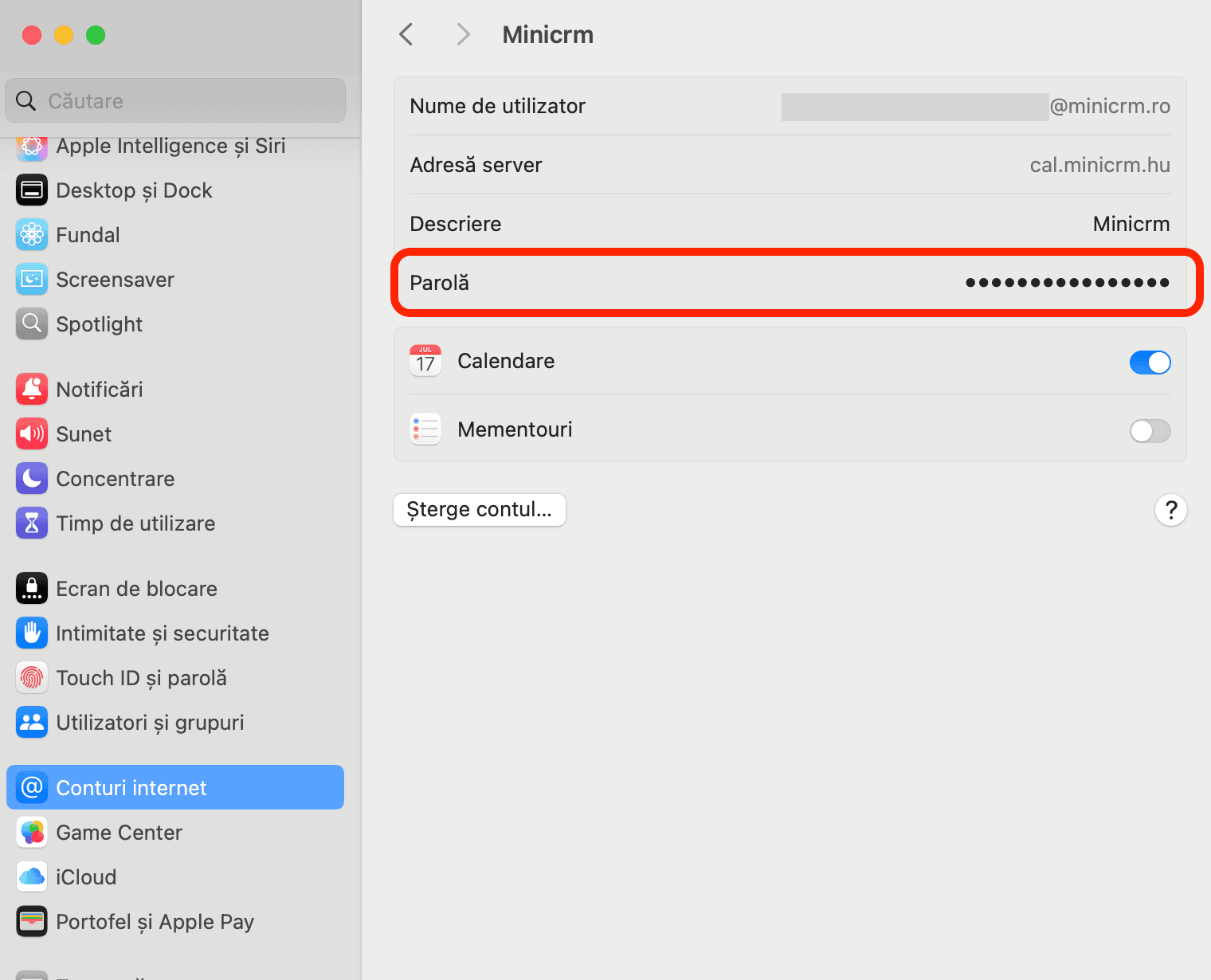Click the Intimitate și securitate hand icon
Screen dimensions: 1211x980
pos(32,633)
